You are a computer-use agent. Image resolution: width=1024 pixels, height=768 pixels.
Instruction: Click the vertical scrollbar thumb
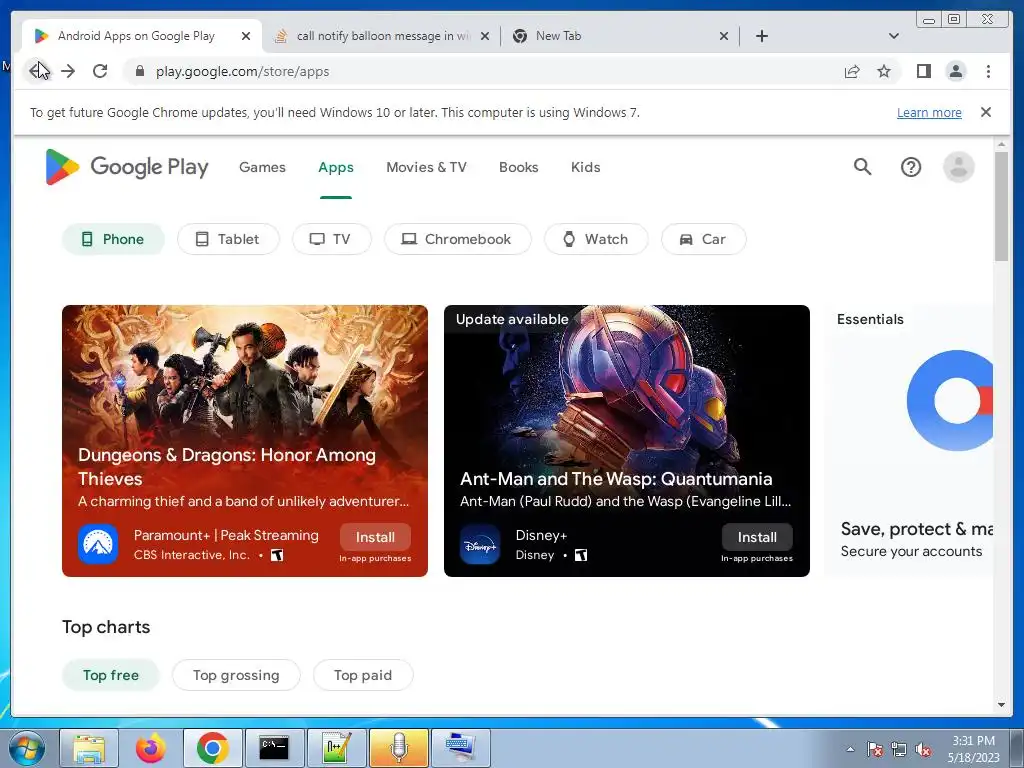[x=1001, y=206]
